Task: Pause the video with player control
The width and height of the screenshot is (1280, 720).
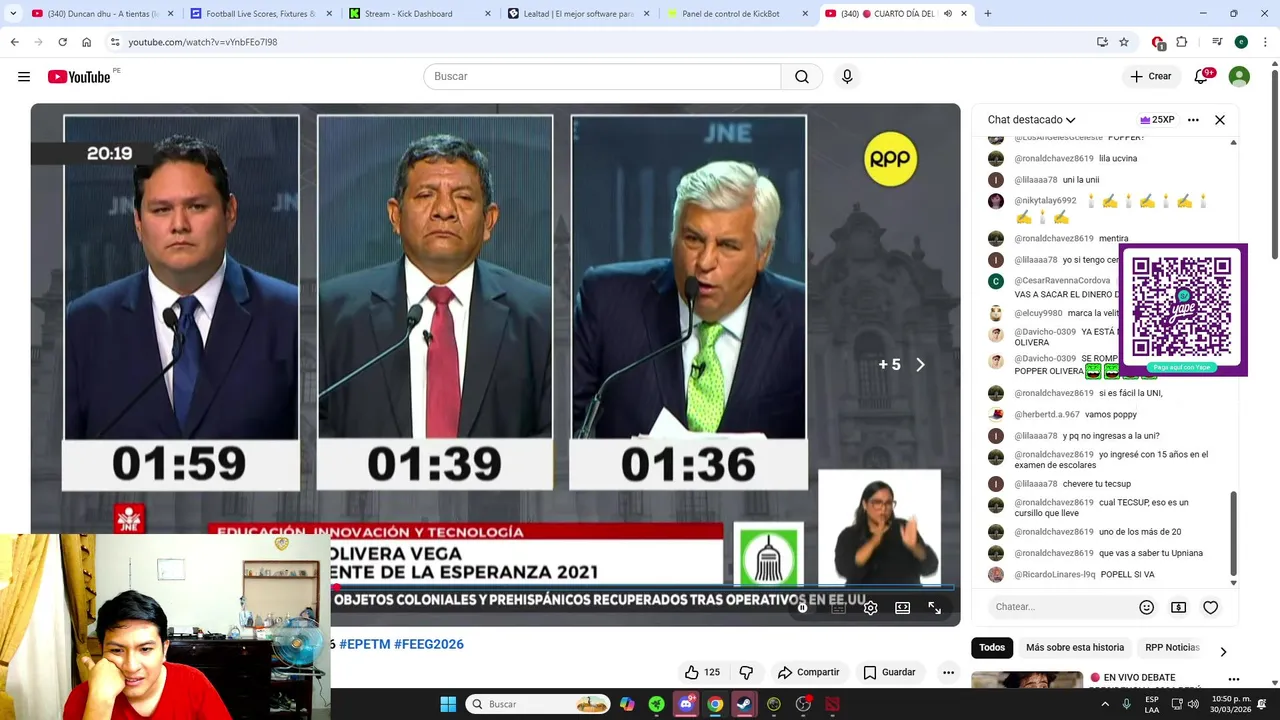Action: point(802,608)
